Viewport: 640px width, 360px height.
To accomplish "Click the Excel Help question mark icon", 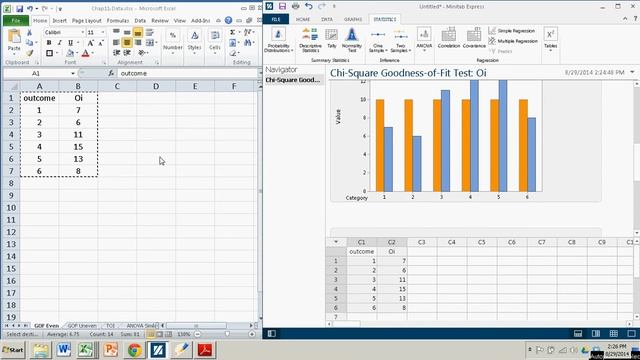I will click(x=229, y=20).
